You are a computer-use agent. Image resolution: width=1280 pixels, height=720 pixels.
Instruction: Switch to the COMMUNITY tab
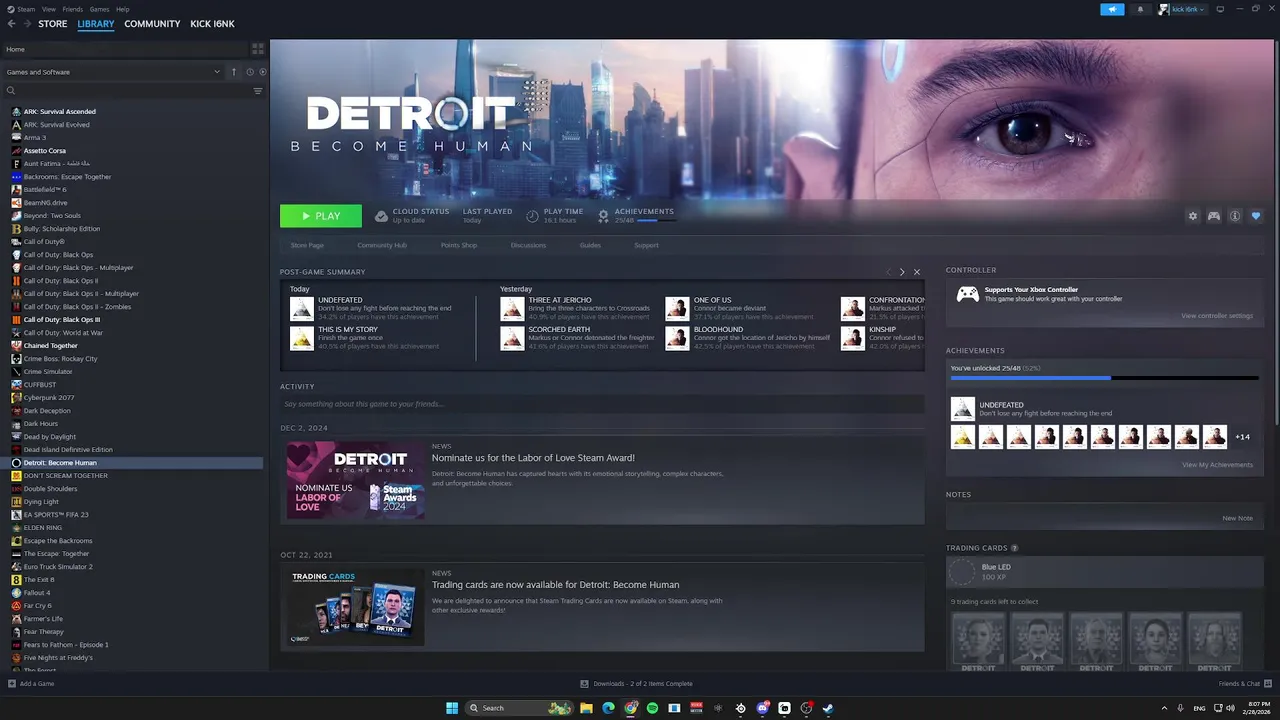click(152, 24)
